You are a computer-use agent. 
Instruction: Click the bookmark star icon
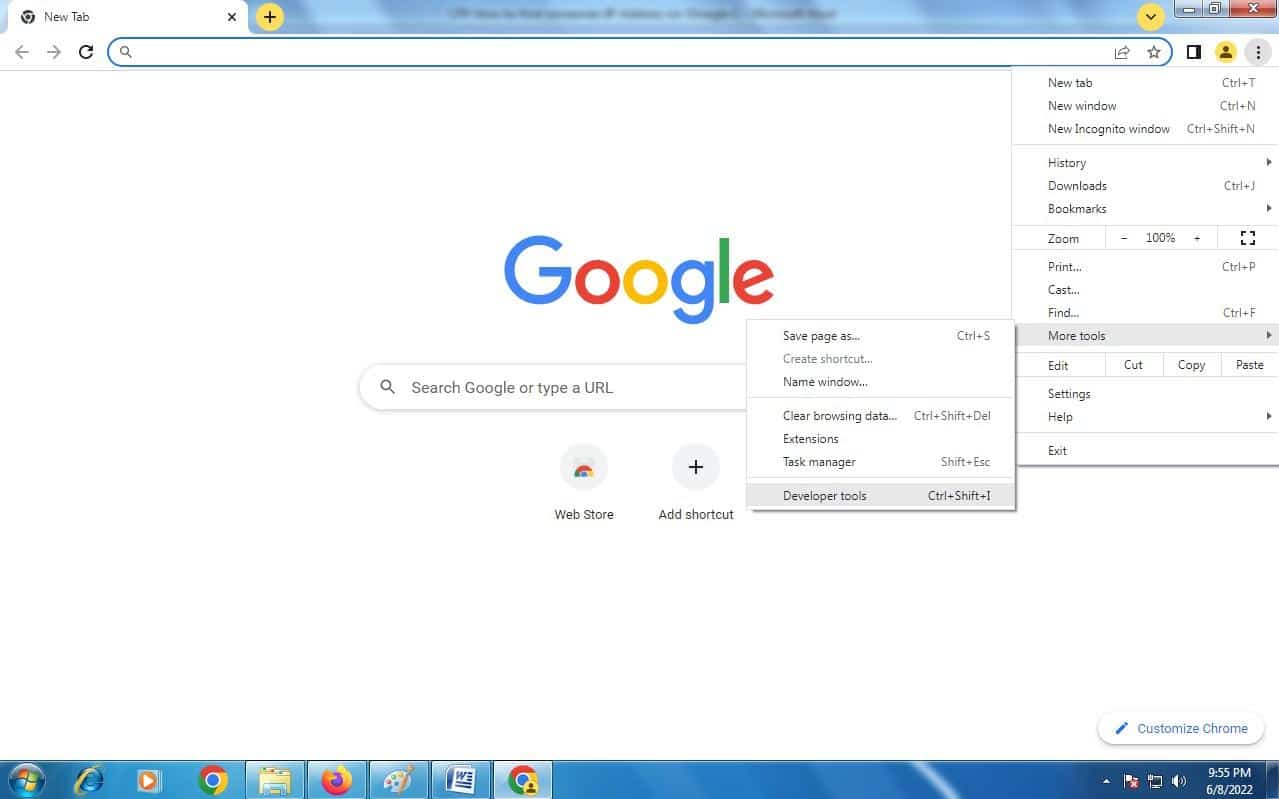pos(1154,52)
